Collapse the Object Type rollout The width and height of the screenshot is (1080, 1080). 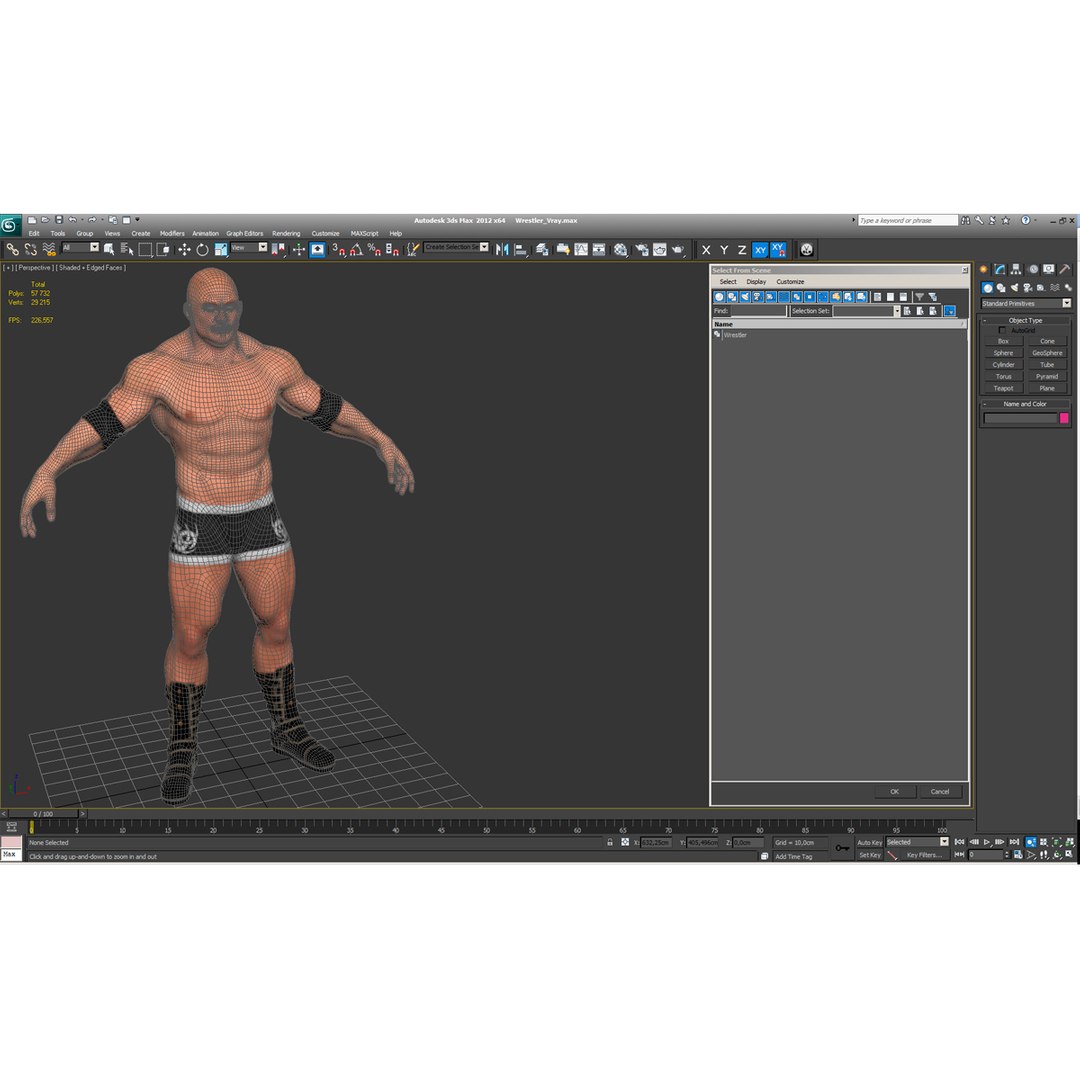1025,320
